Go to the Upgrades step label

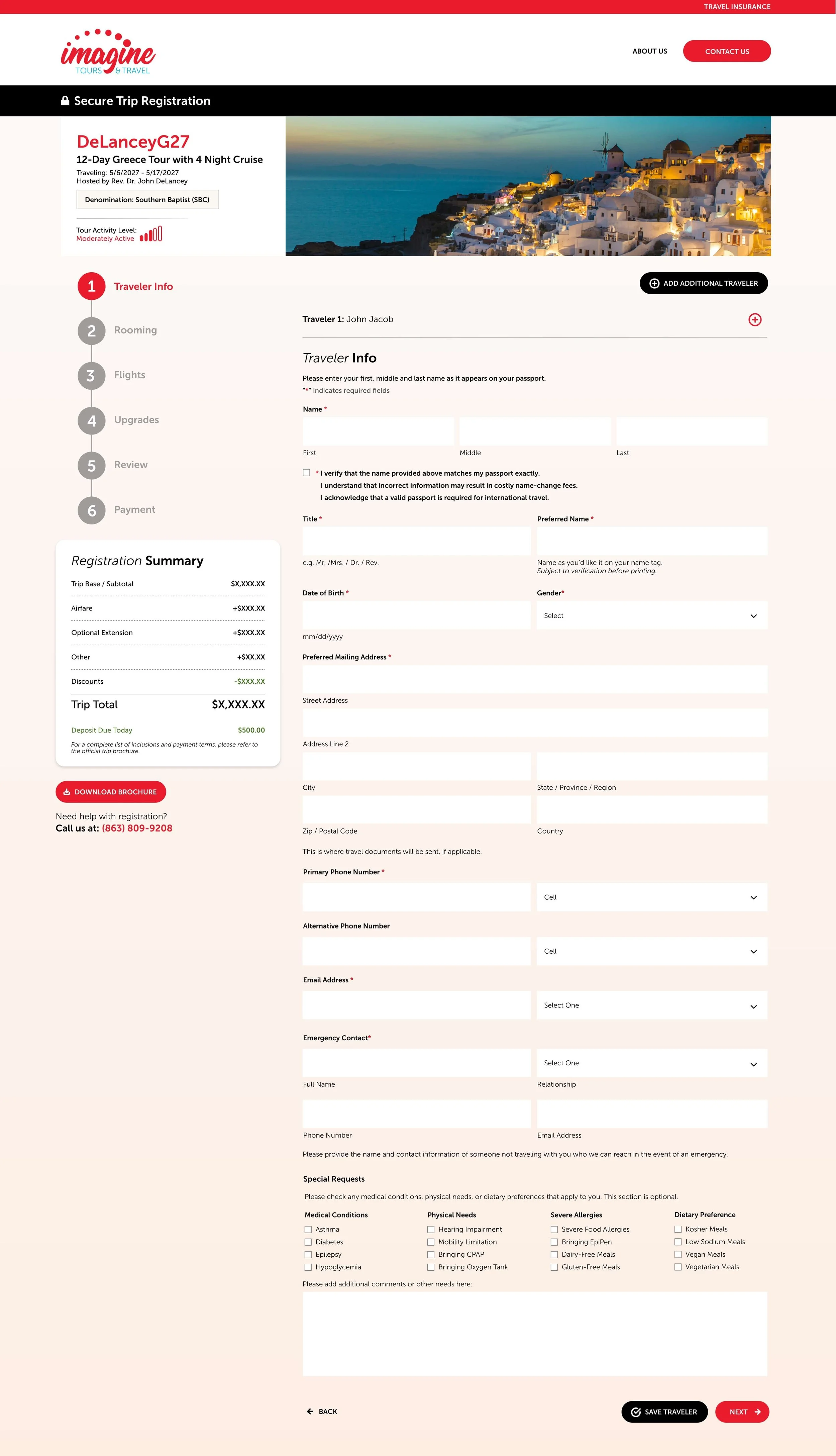[137, 420]
